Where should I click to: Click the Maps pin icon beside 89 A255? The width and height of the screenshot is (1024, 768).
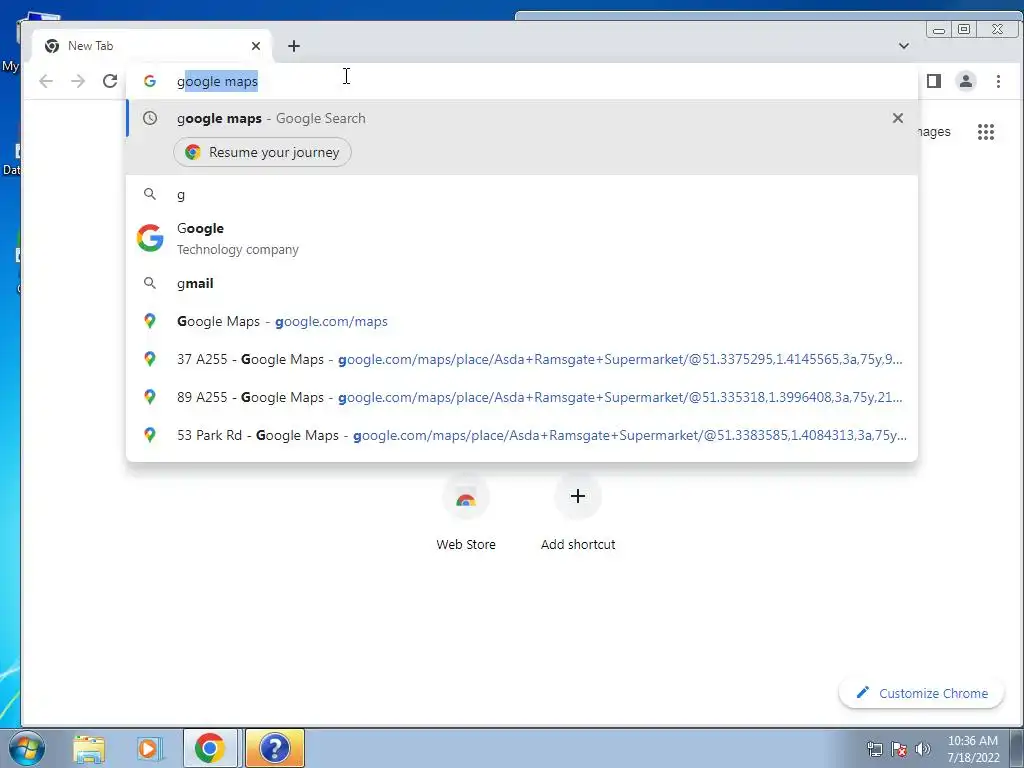[x=150, y=397]
